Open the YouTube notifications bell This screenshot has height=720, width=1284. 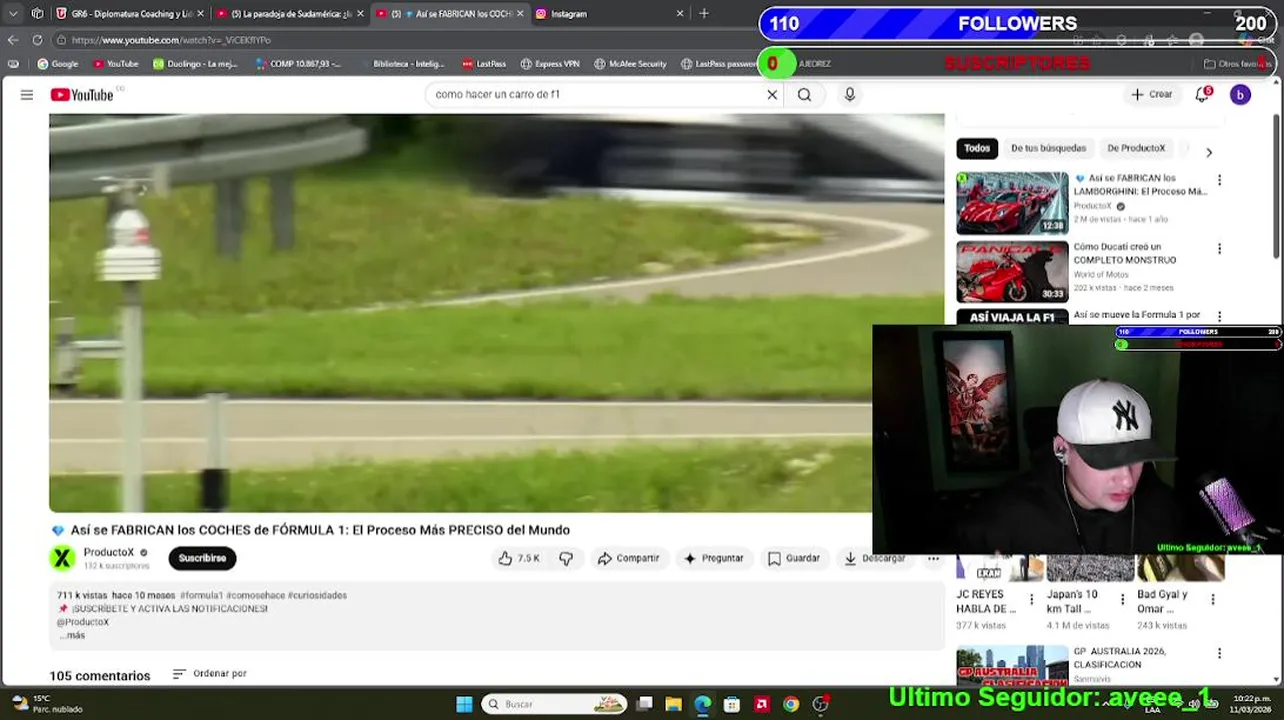tap(1203, 94)
